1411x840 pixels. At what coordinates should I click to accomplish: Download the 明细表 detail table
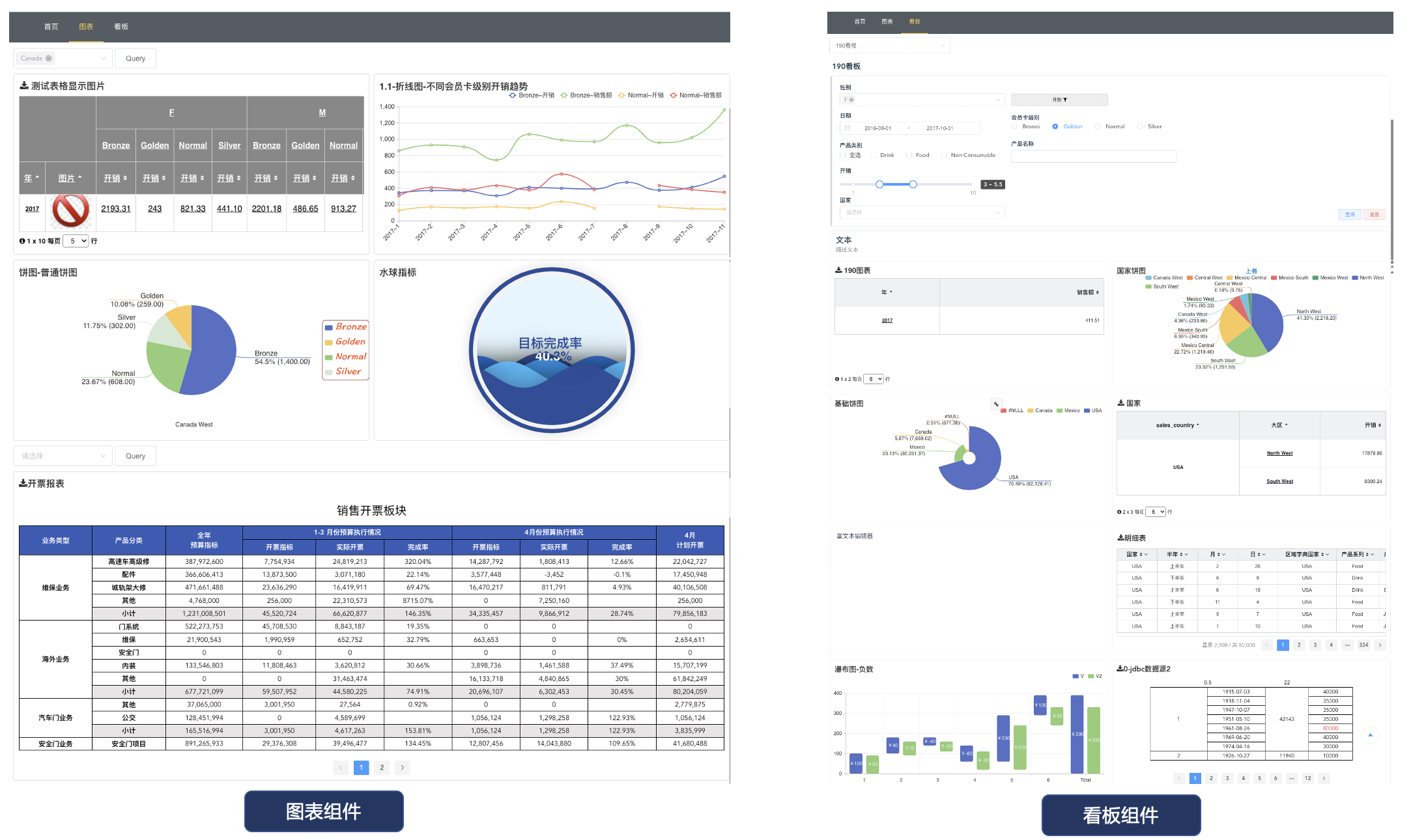[x=1120, y=538]
